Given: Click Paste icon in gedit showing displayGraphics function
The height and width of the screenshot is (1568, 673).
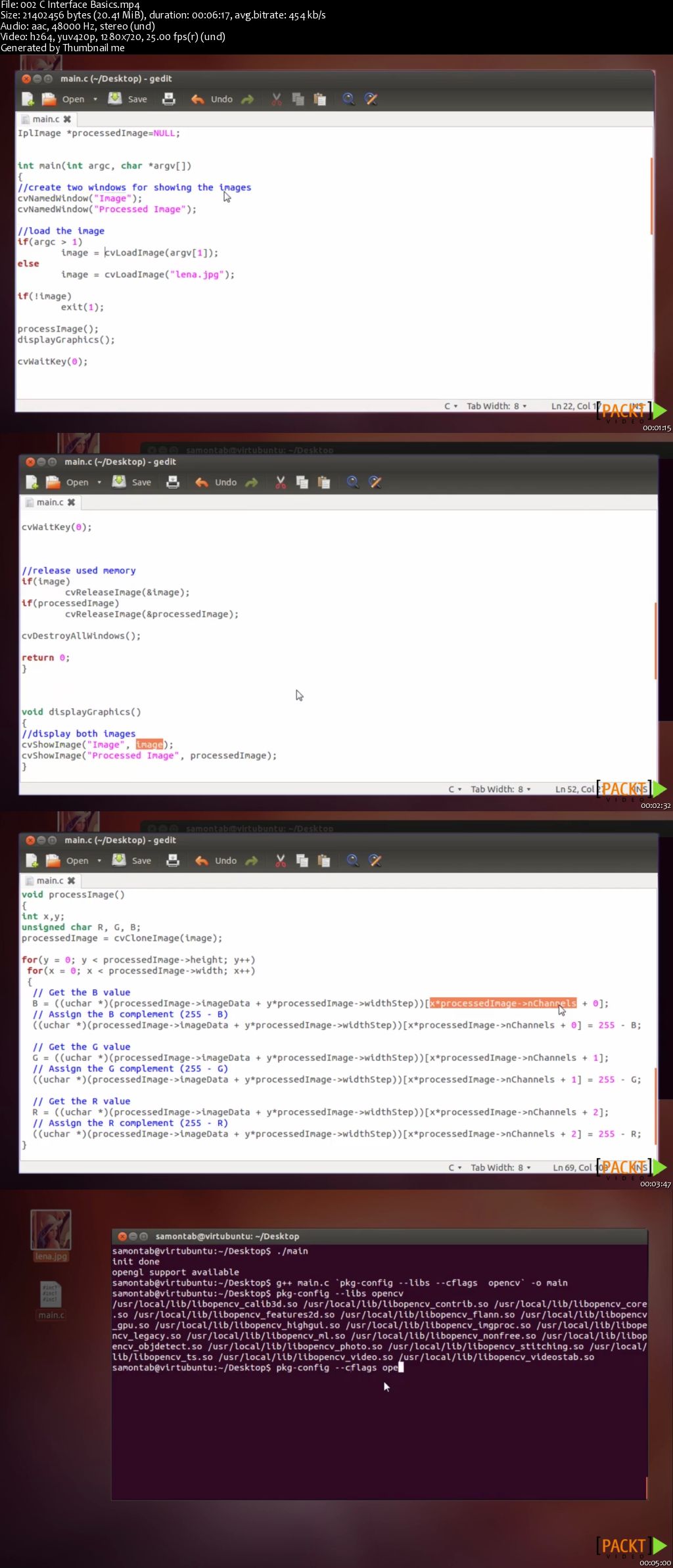Looking at the screenshot, I should click(x=324, y=482).
